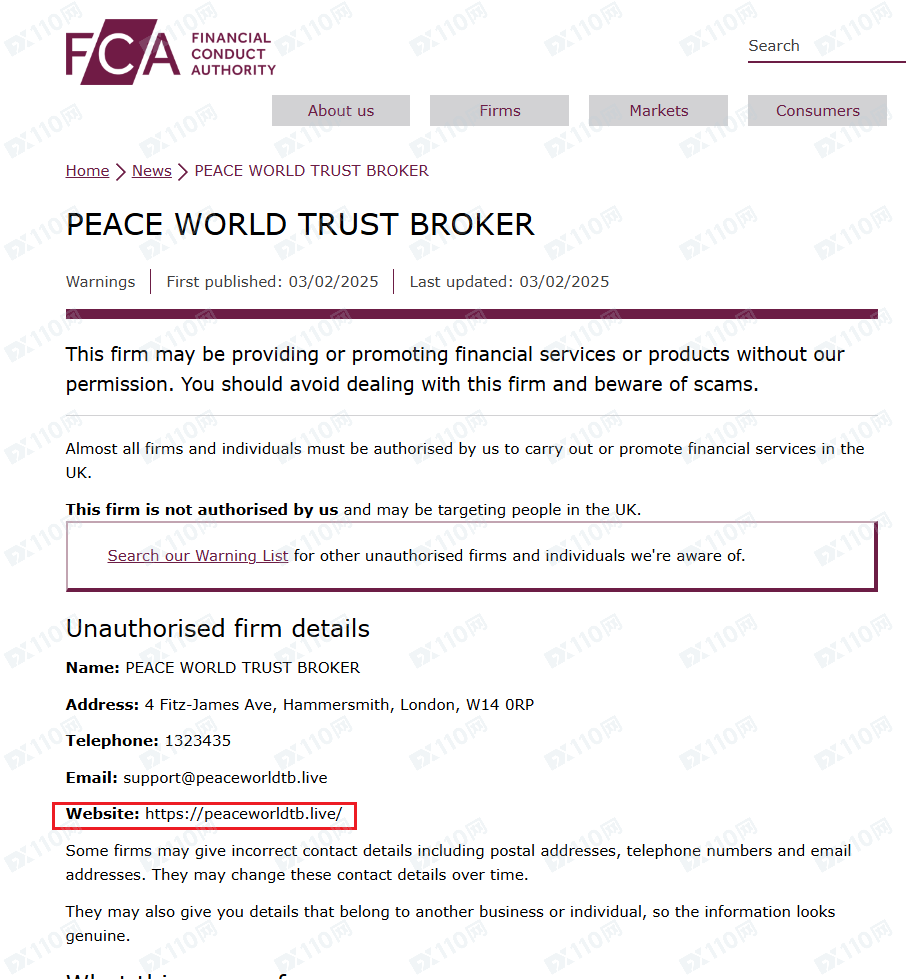Open the Firms menu

[x=500, y=111]
